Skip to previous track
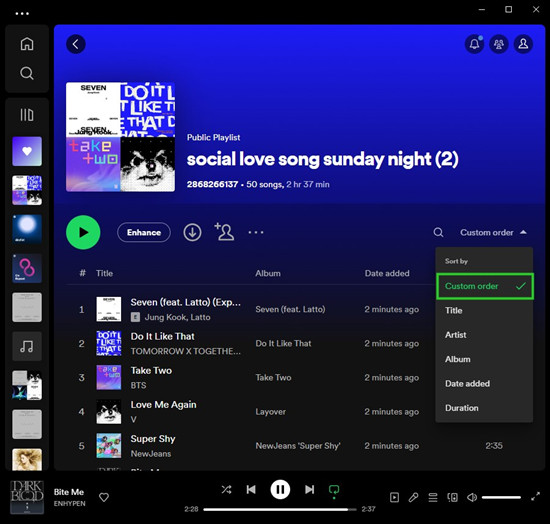 [x=251, y=490]
